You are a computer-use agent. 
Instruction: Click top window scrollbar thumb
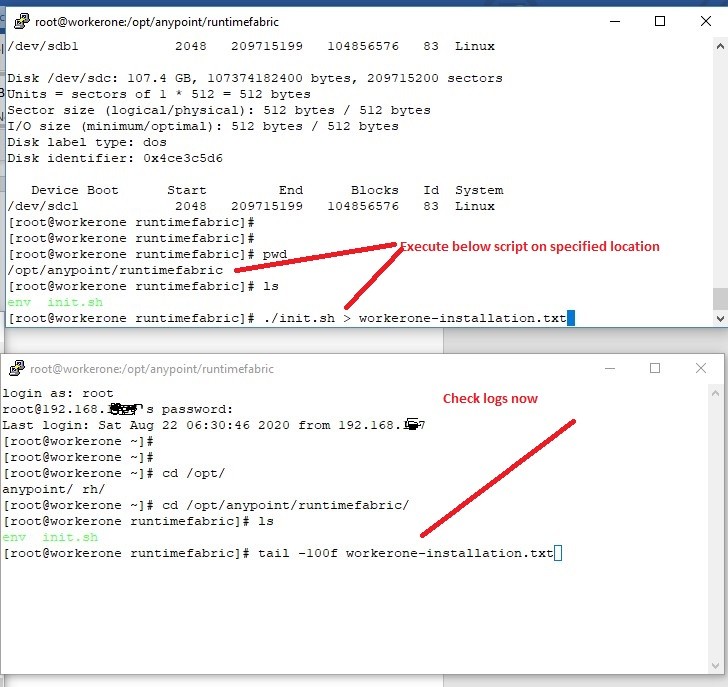click(x=720, y=298)
